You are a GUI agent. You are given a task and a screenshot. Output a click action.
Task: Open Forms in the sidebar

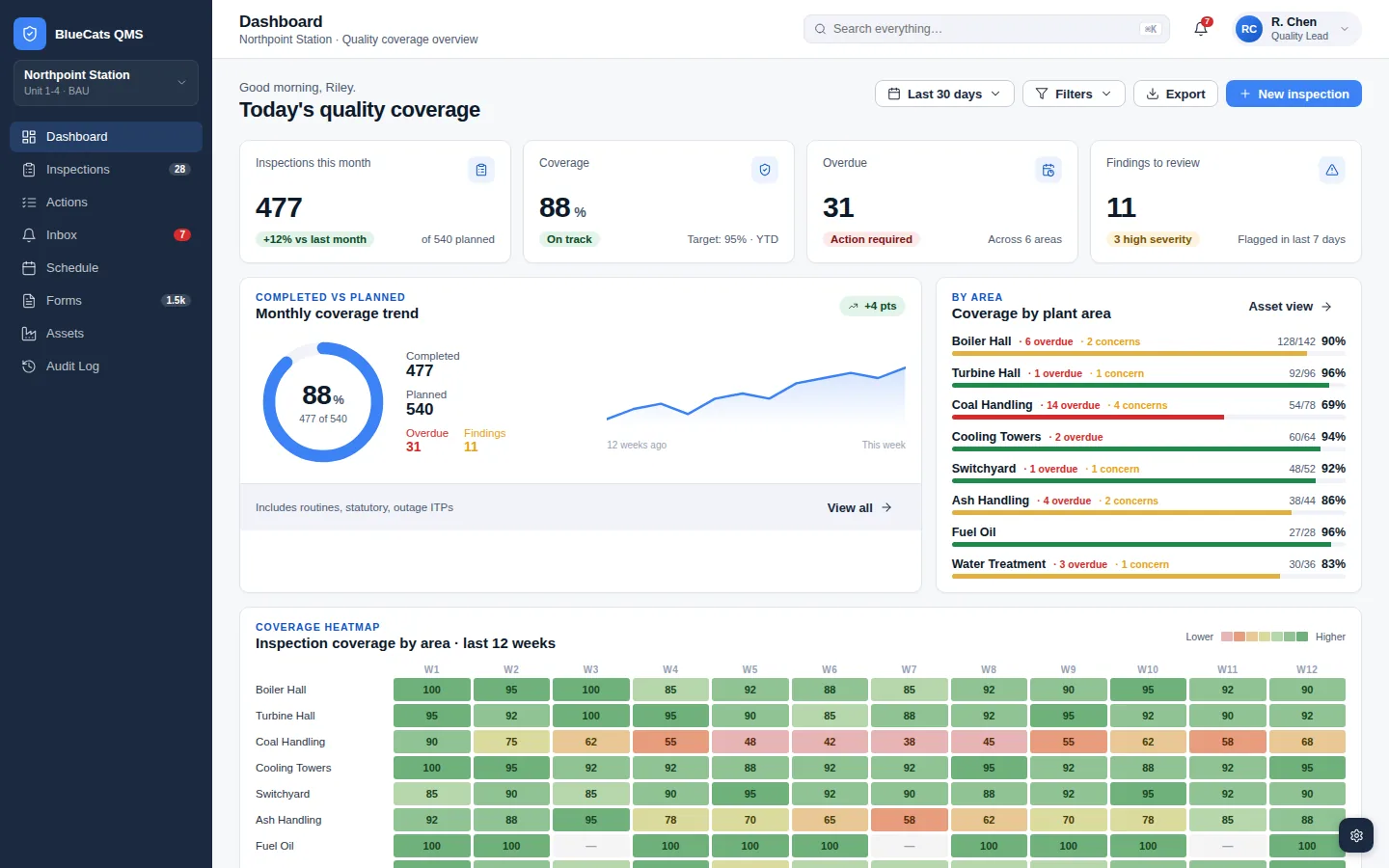pos(106,301)
